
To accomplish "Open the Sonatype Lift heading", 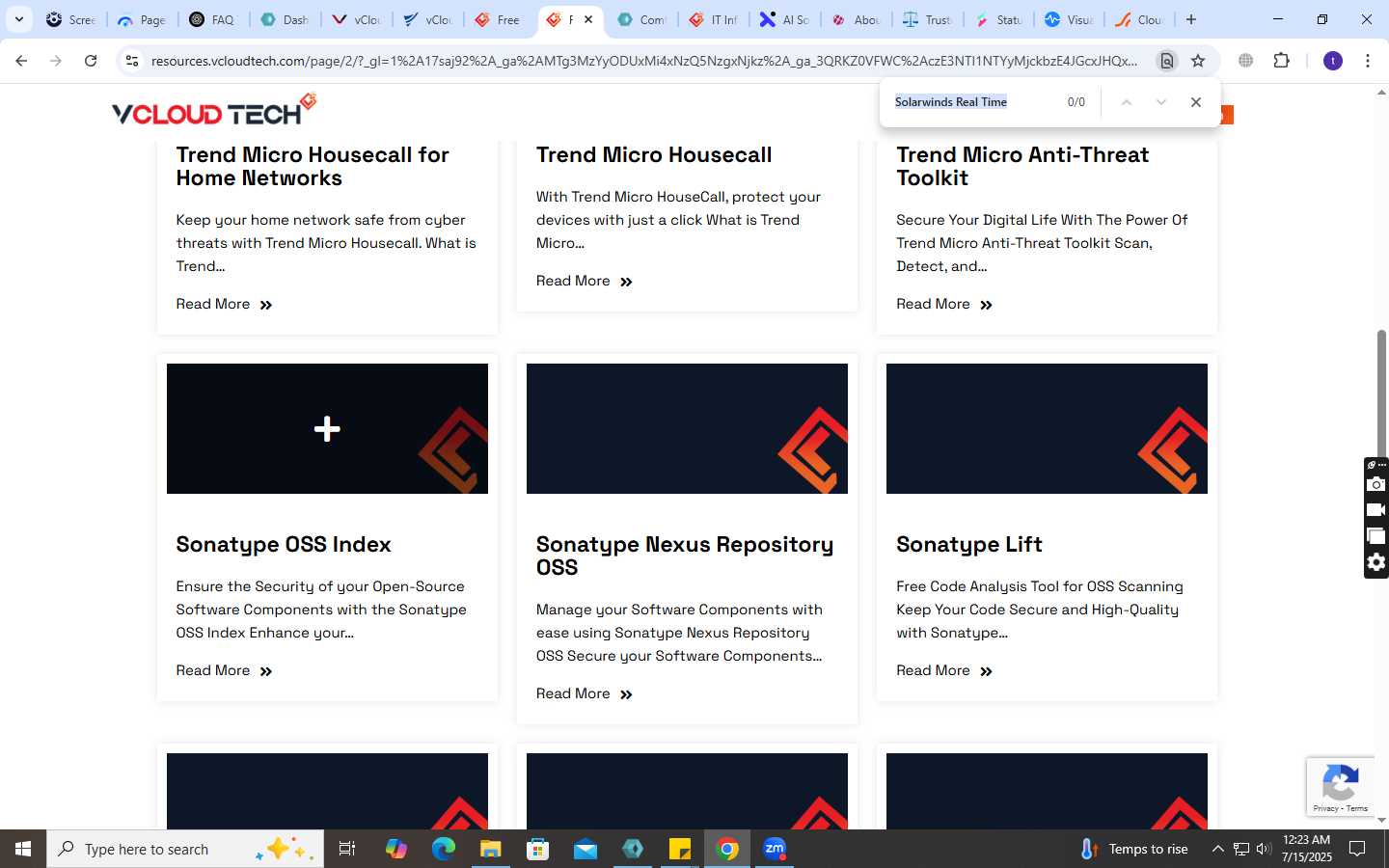I will click(969, 544).
